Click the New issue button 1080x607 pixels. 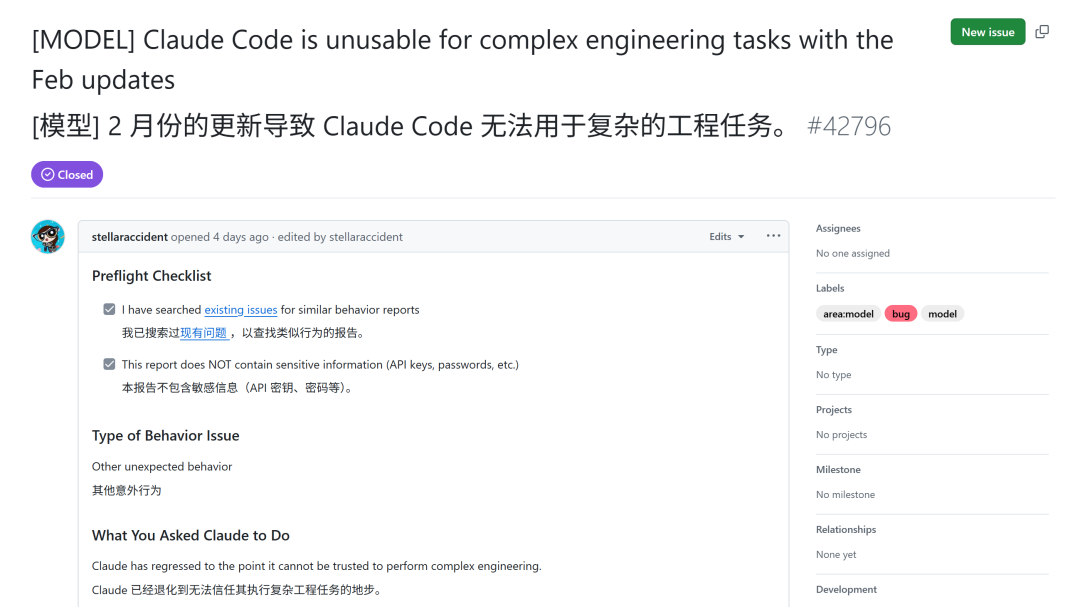(987, 32)
